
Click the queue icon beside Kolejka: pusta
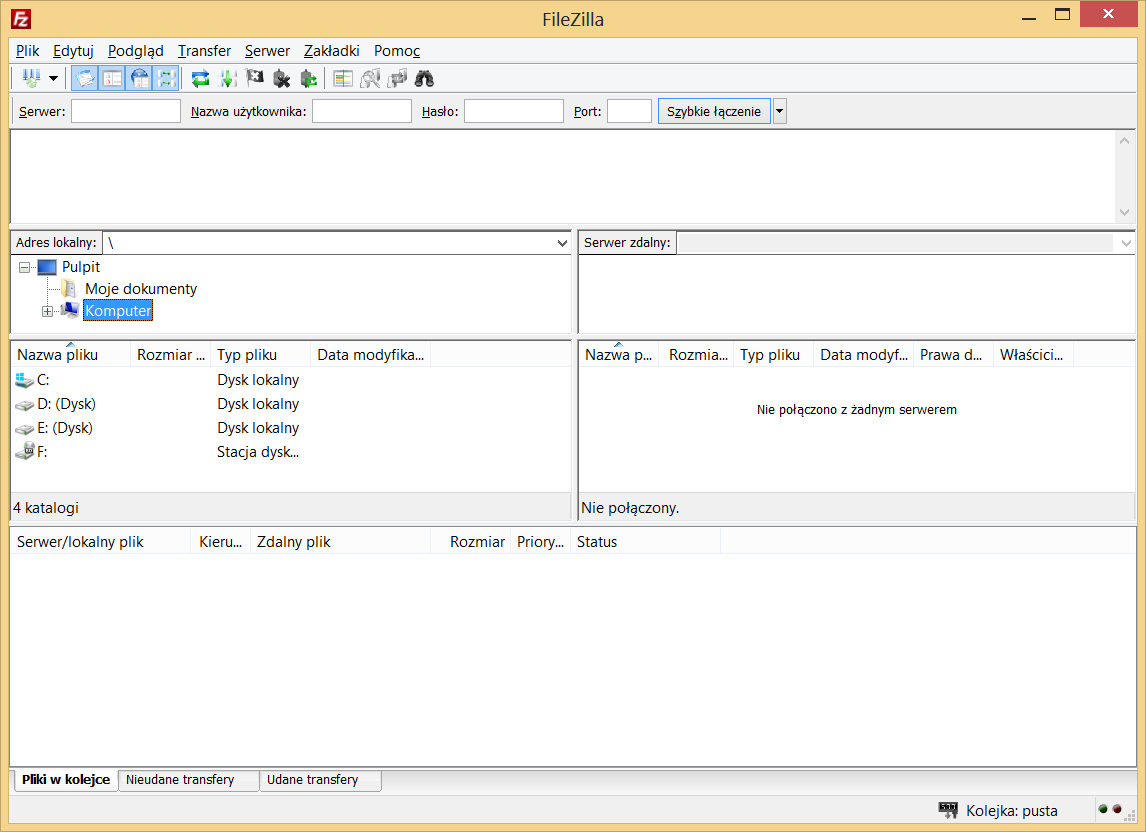tap(948, 809)
